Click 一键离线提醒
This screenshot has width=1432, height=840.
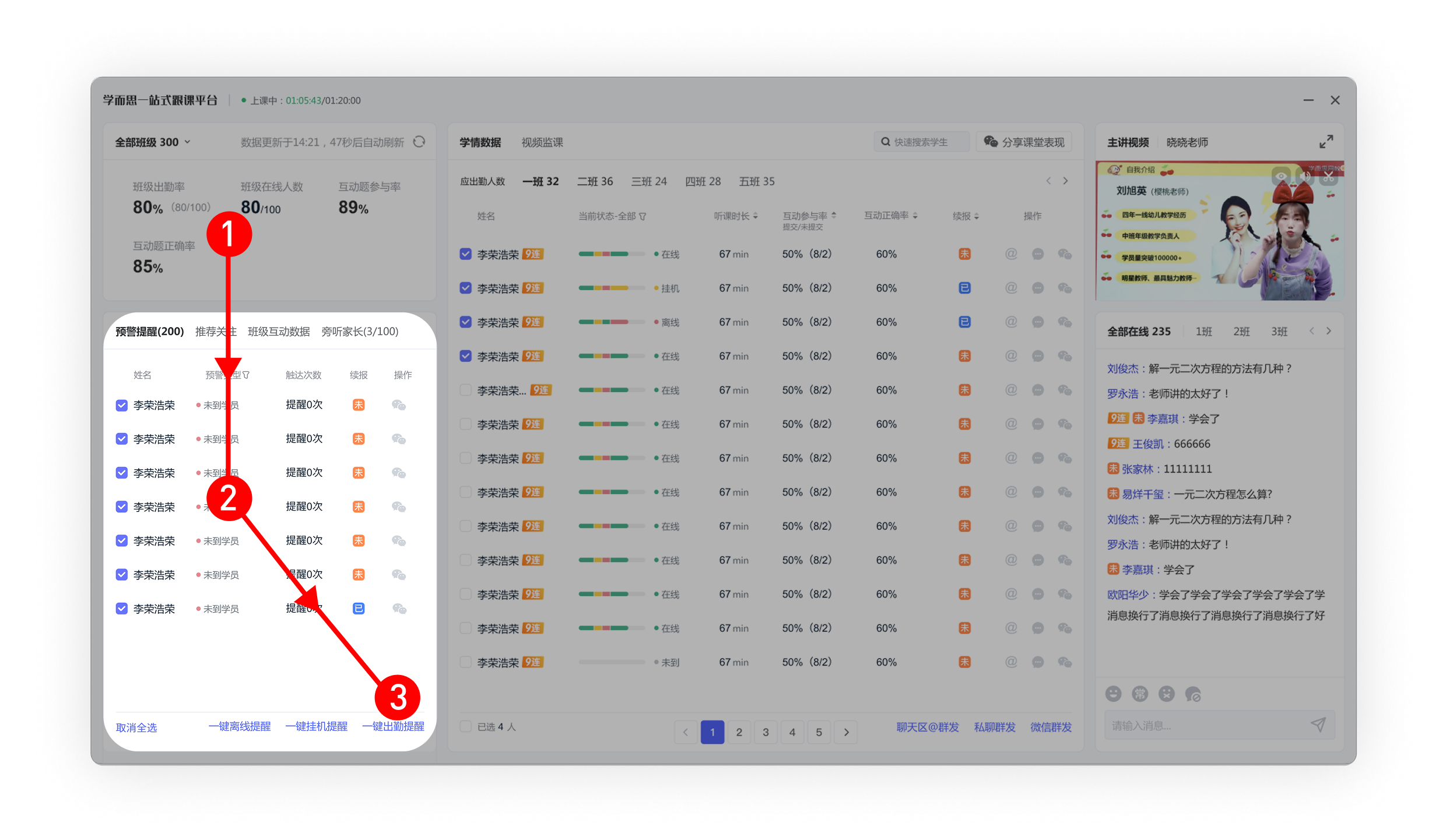point(240,726)
